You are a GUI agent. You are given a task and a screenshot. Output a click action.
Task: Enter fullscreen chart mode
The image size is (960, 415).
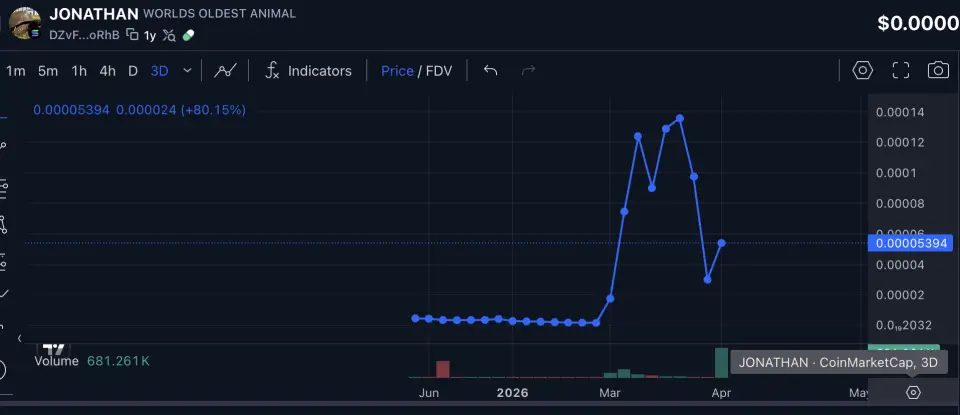[900, 70]
